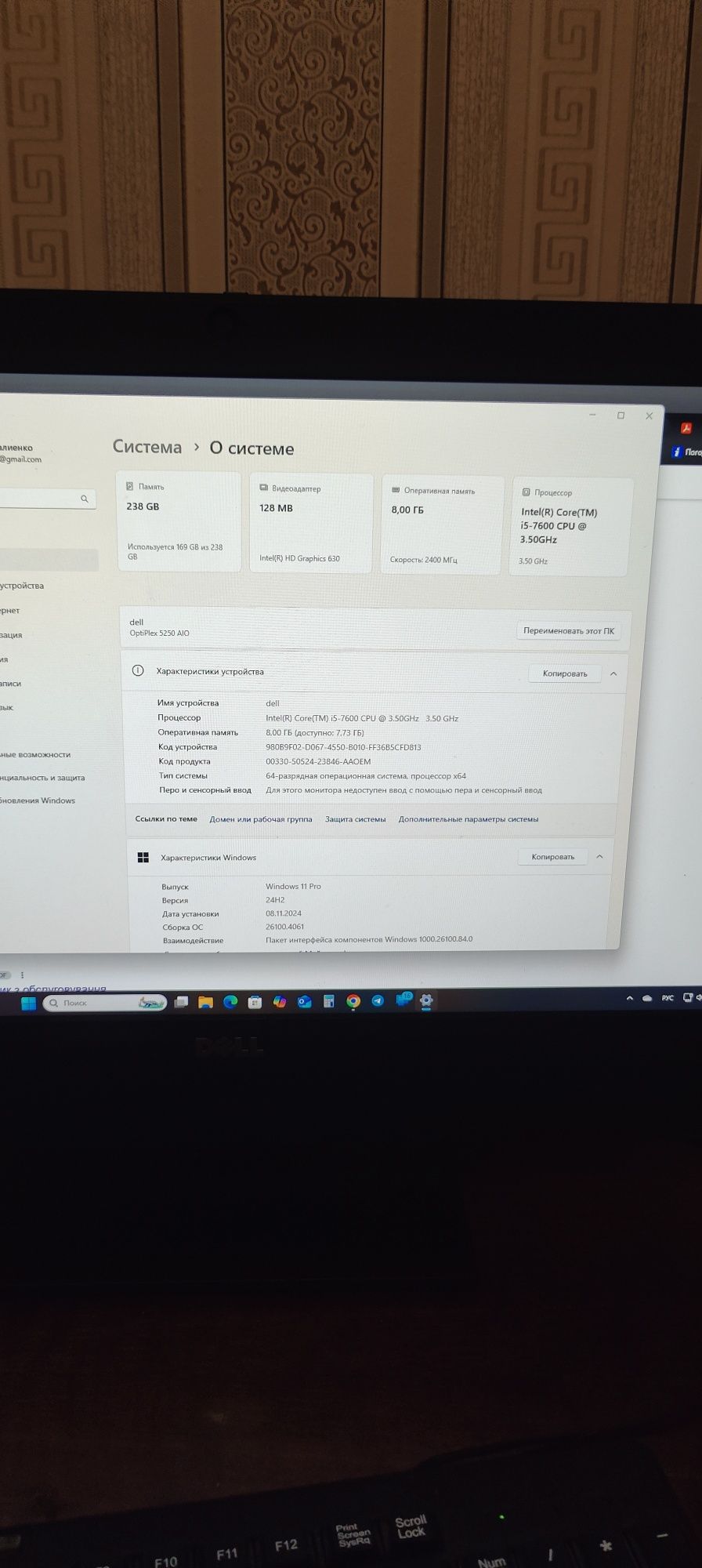Image resolution: width=702 pixels, height=1568 pixels.
Task: Click the OptiPlex 5250 AIO device name
Action: point(159,633)
